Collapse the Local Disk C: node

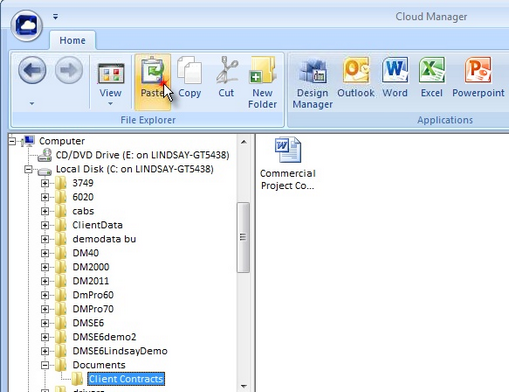tap(28, 169)
